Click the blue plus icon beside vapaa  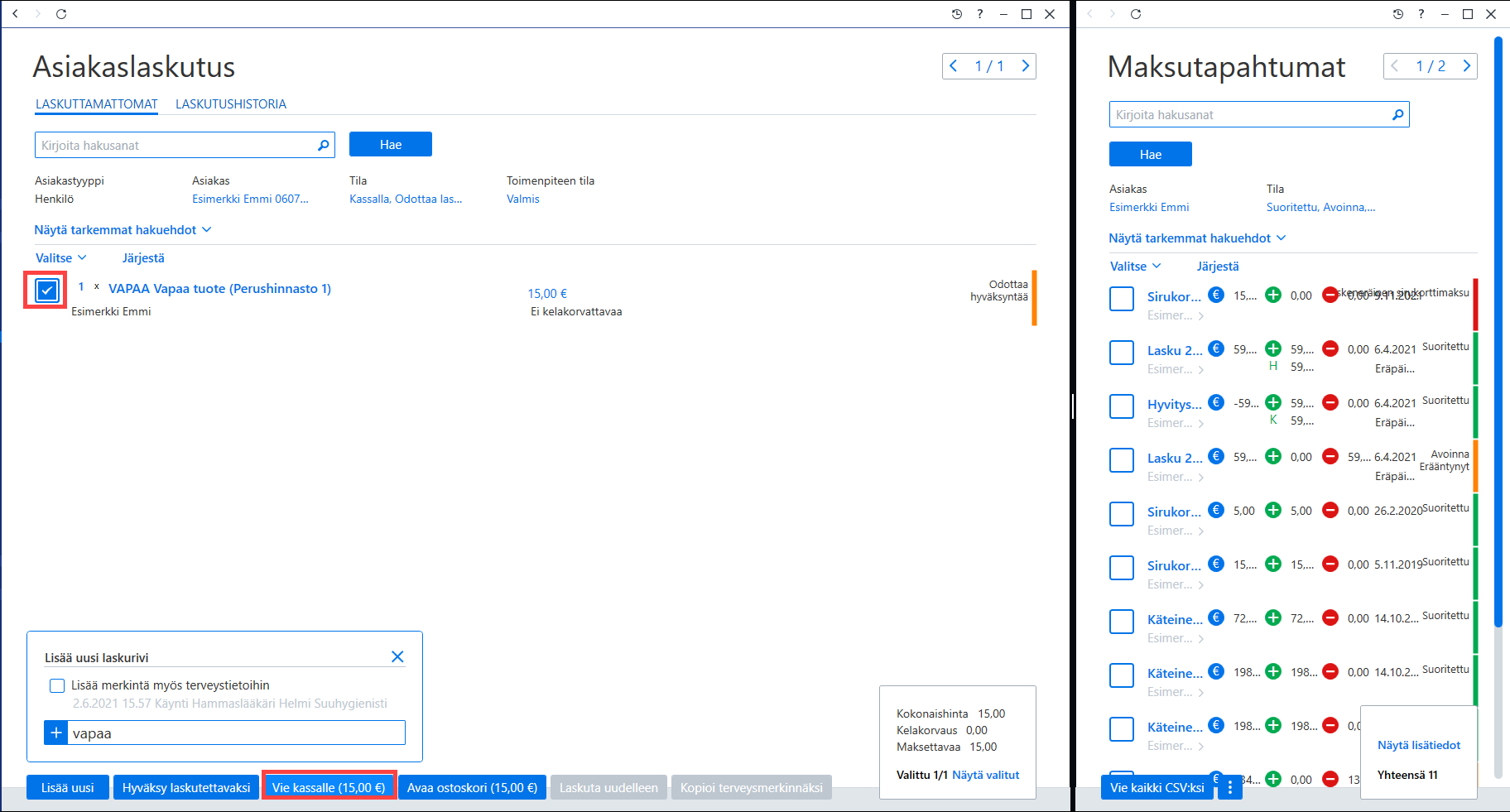click(56, 733)
